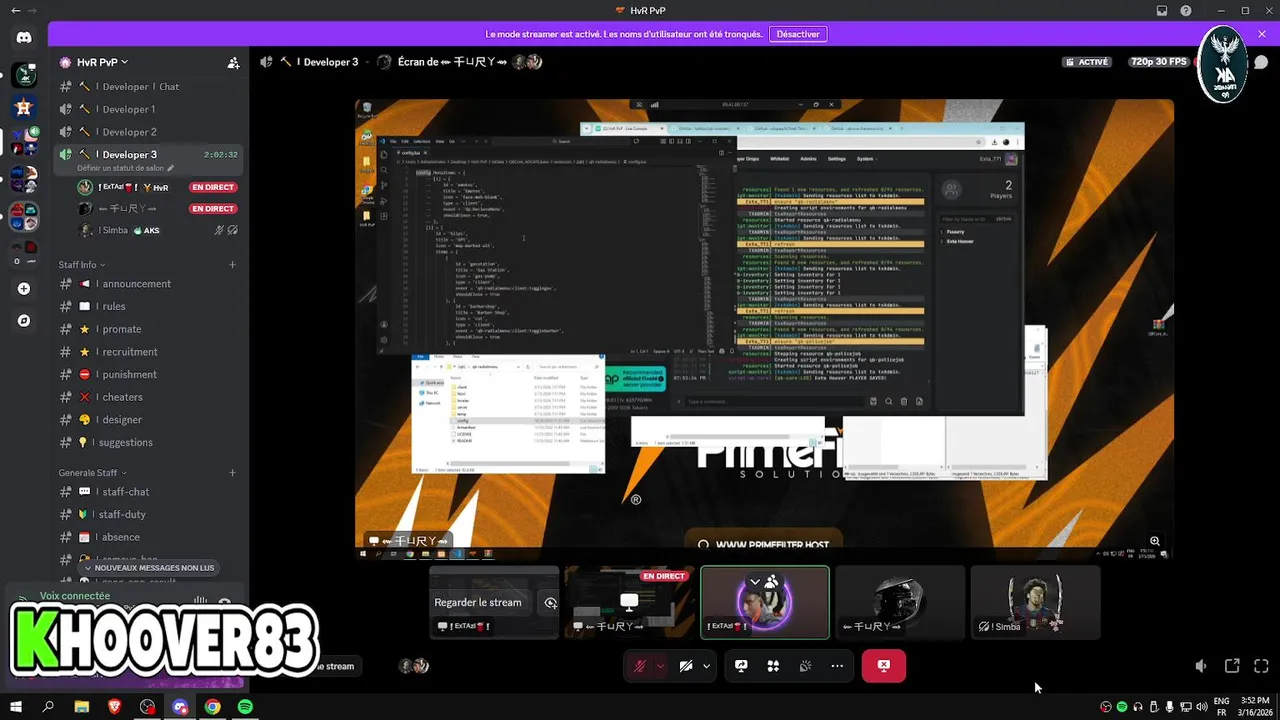The width and height of the screenshot is (1280, 720).
Task: Open the inbox icon in the title bar
Action: click(1162, 11)
